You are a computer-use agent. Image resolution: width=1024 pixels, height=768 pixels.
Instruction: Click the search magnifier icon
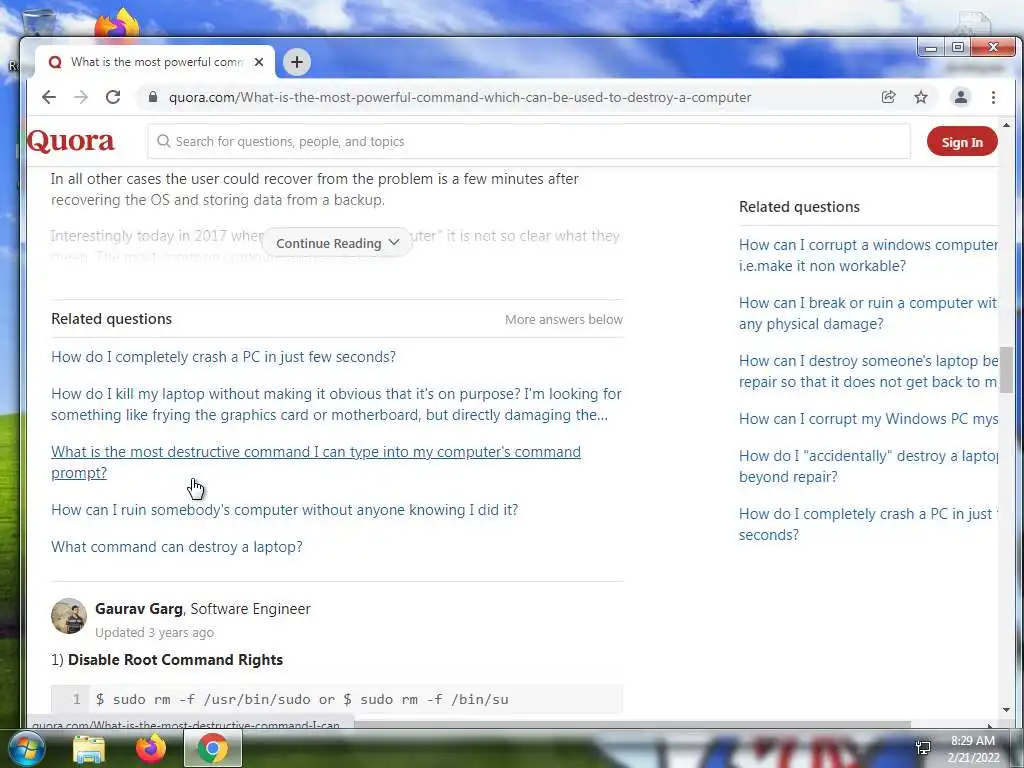tap(163, 142)
